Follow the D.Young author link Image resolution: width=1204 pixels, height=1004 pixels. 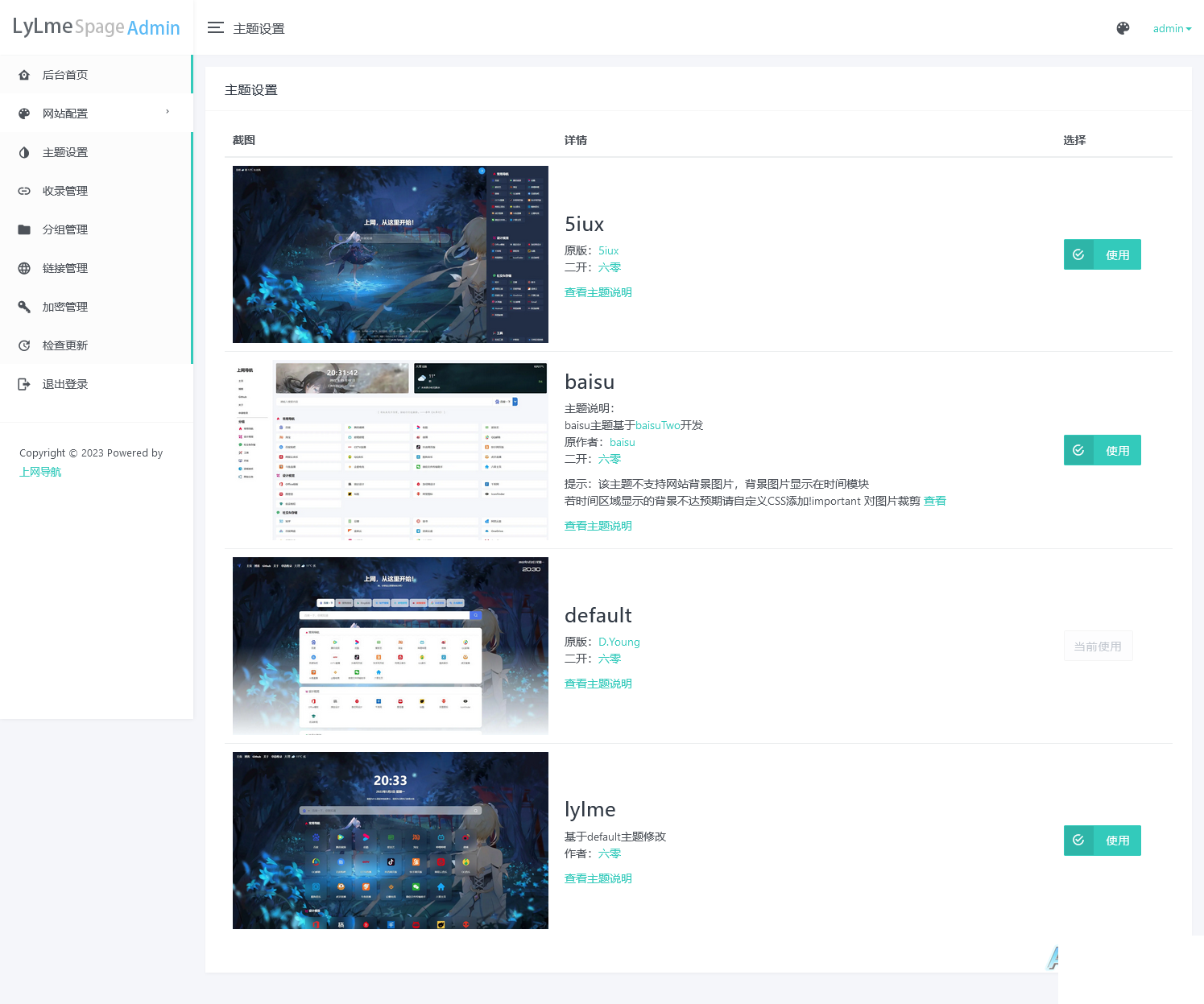tap(619, 642)
